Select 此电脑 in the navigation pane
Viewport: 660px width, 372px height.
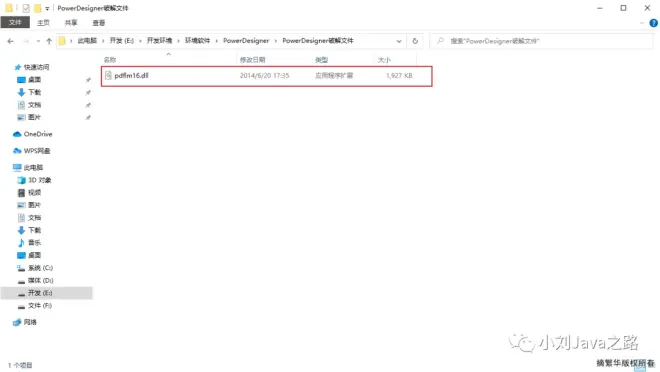pos(33,167)
